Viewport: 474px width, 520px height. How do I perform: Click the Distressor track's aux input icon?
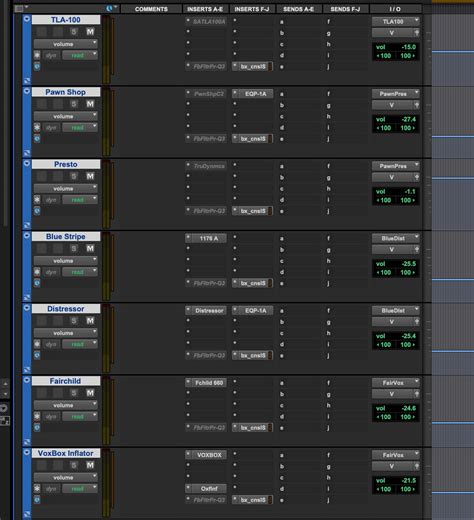click(27, 308)
